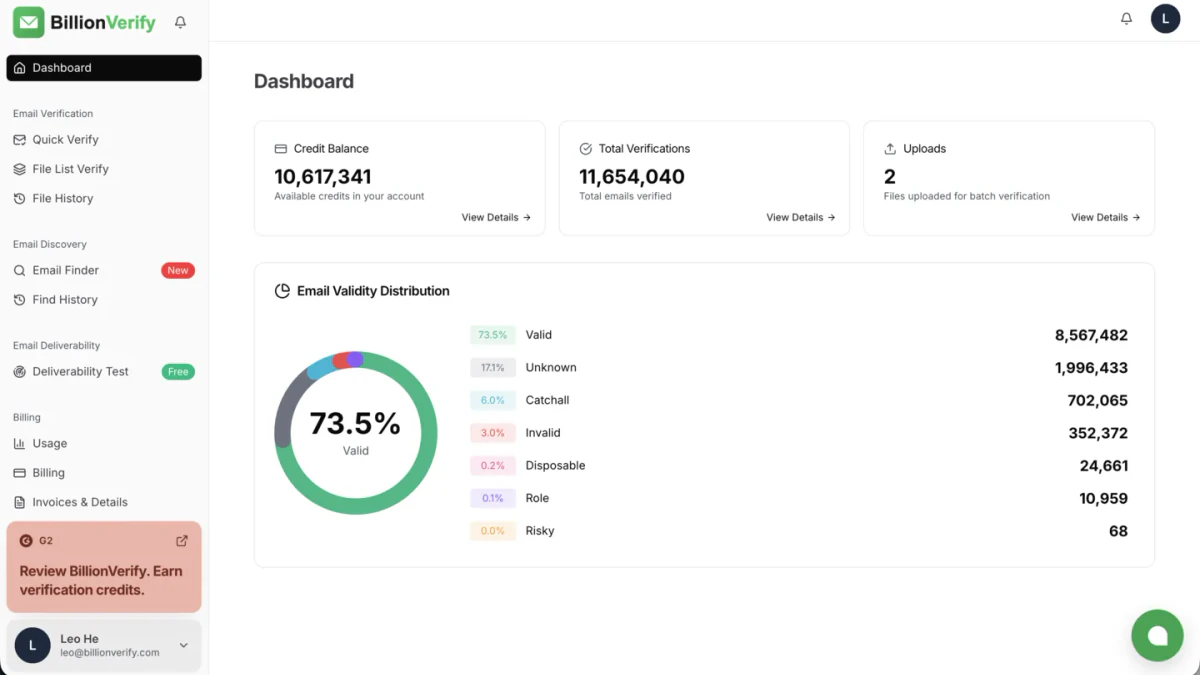Click the Invalid count 352,372

tap(1098, 433)
